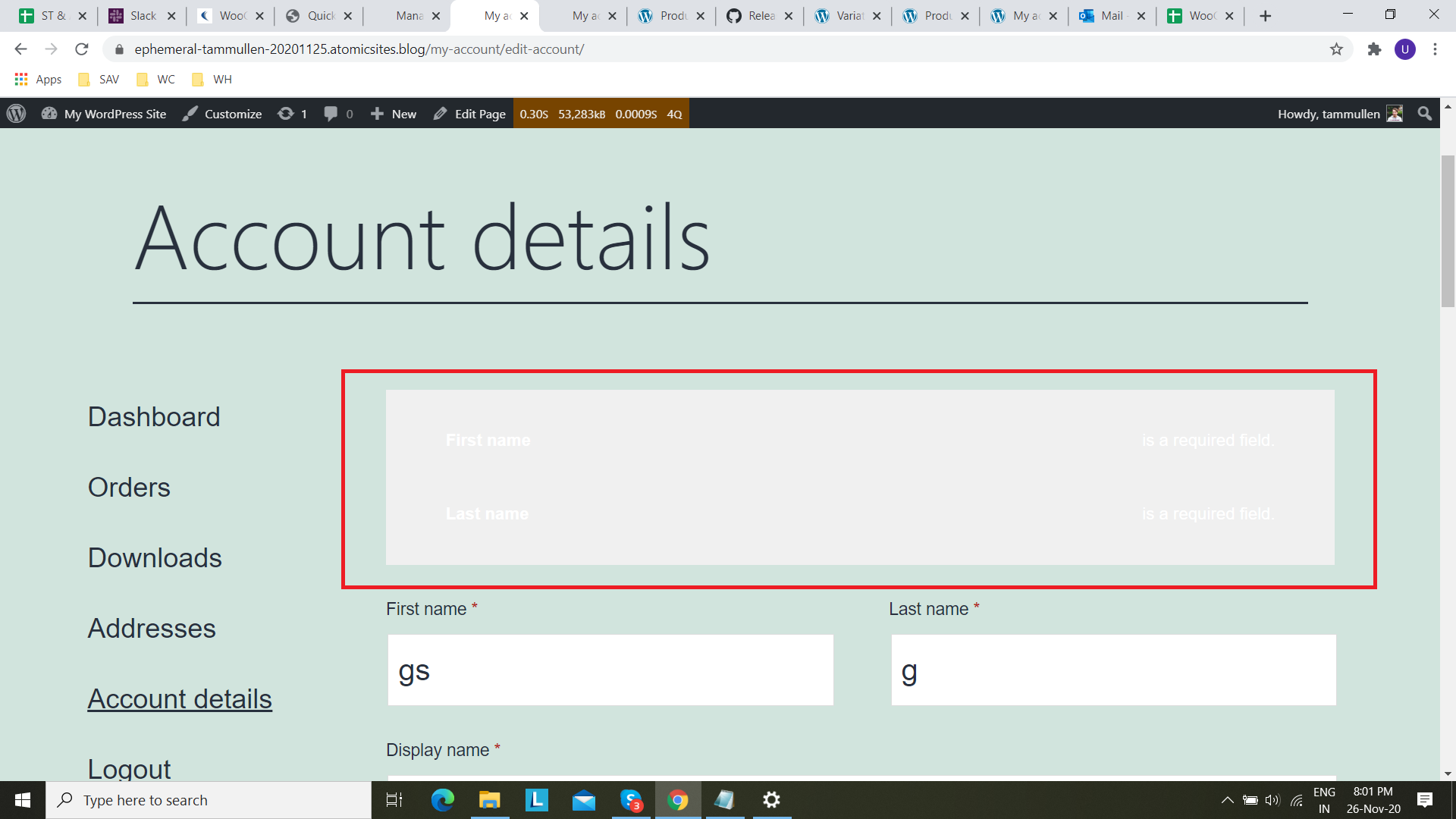1456x819 pixels.
Task: Click the Logout link
Action: [x=129, y=769]
